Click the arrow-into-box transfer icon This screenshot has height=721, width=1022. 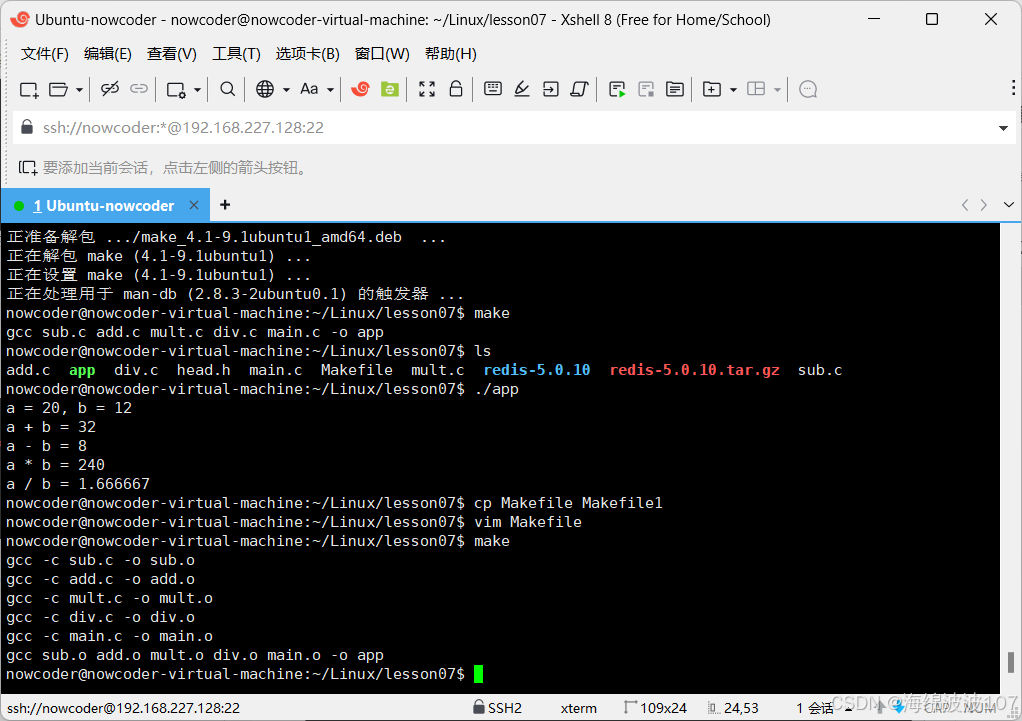(x=551, y=89)
